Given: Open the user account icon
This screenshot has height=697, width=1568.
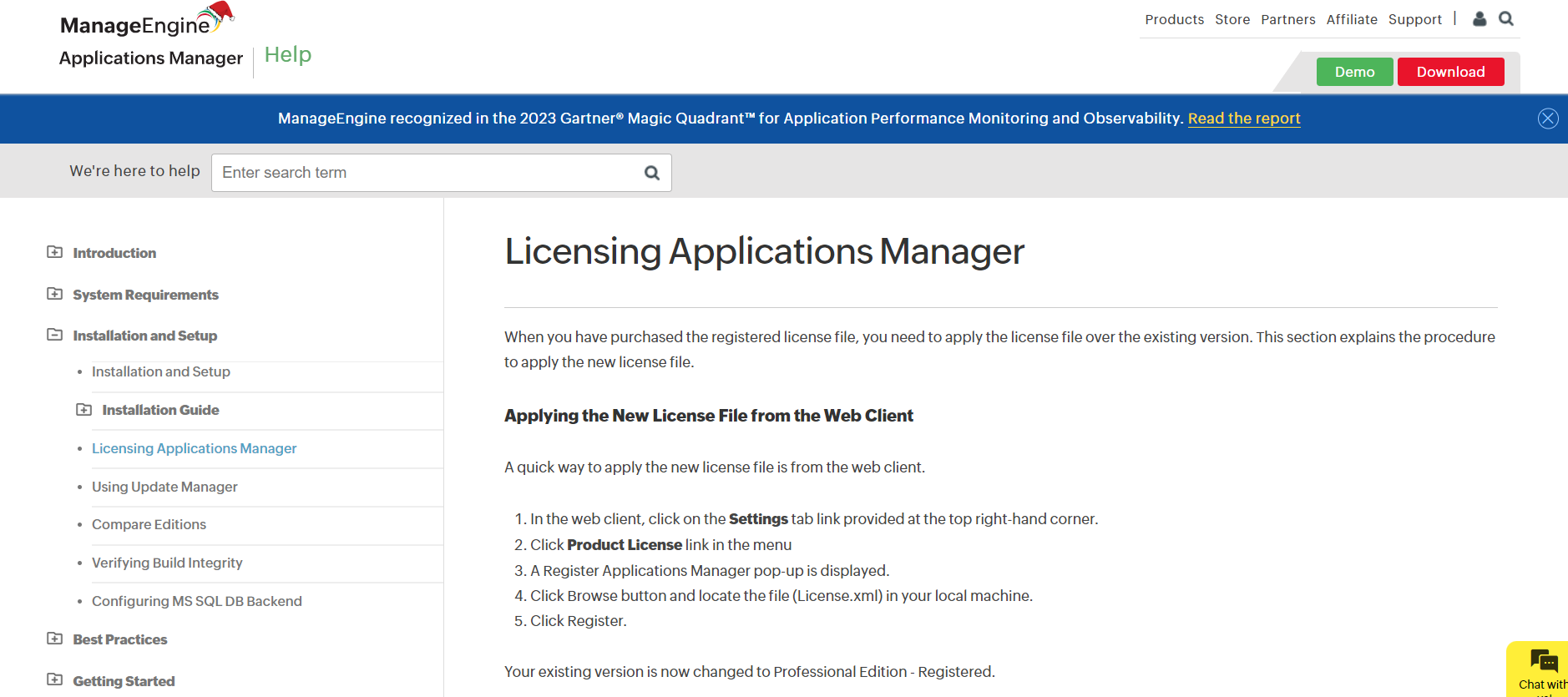Looking at the screenshot, I should pyautogui.click(x=1479, y=18).
